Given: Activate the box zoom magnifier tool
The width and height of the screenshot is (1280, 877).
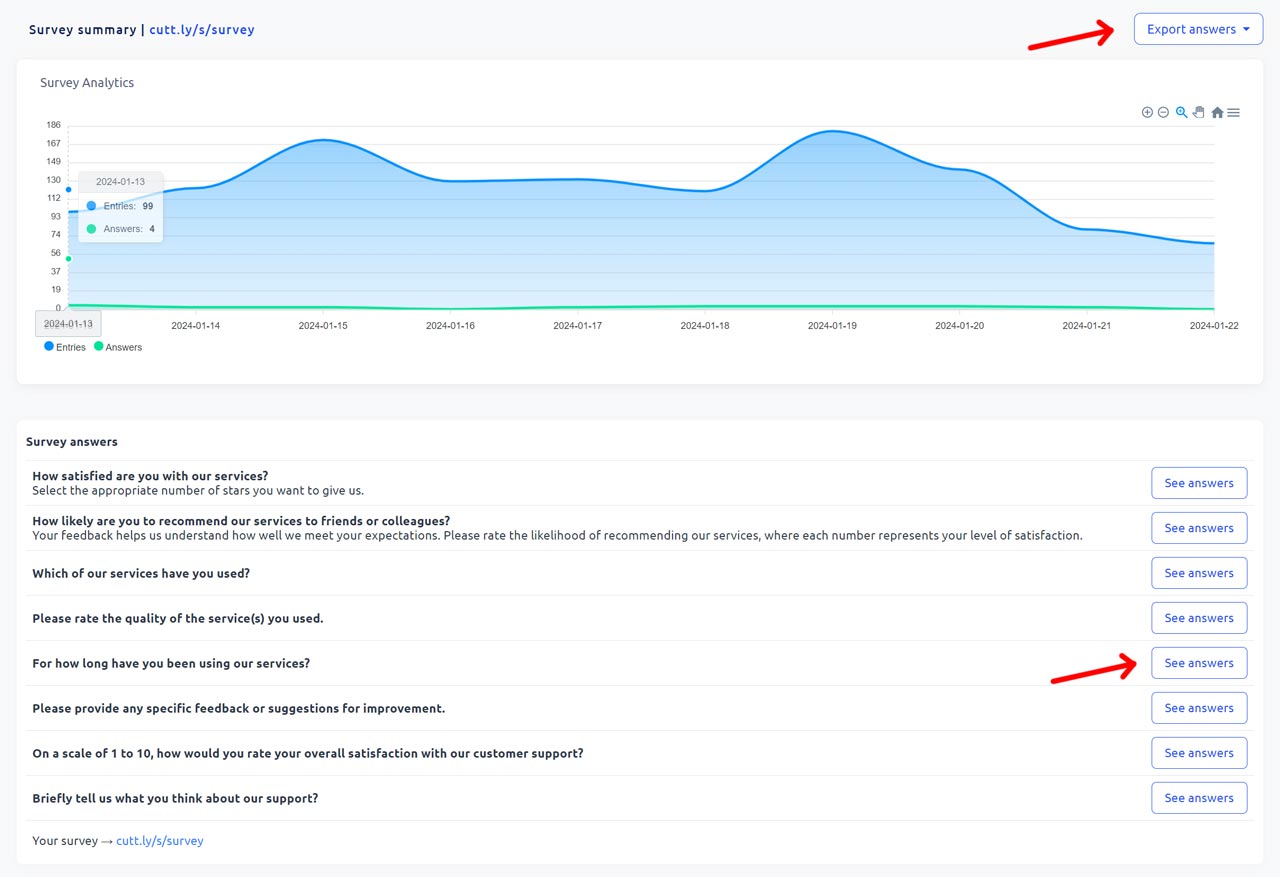Looking at the screenshot, I should (1181, 112).
